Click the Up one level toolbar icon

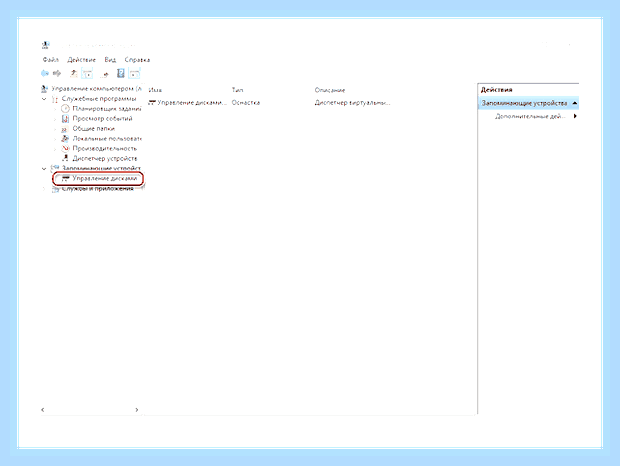click(x=74, y=73)
